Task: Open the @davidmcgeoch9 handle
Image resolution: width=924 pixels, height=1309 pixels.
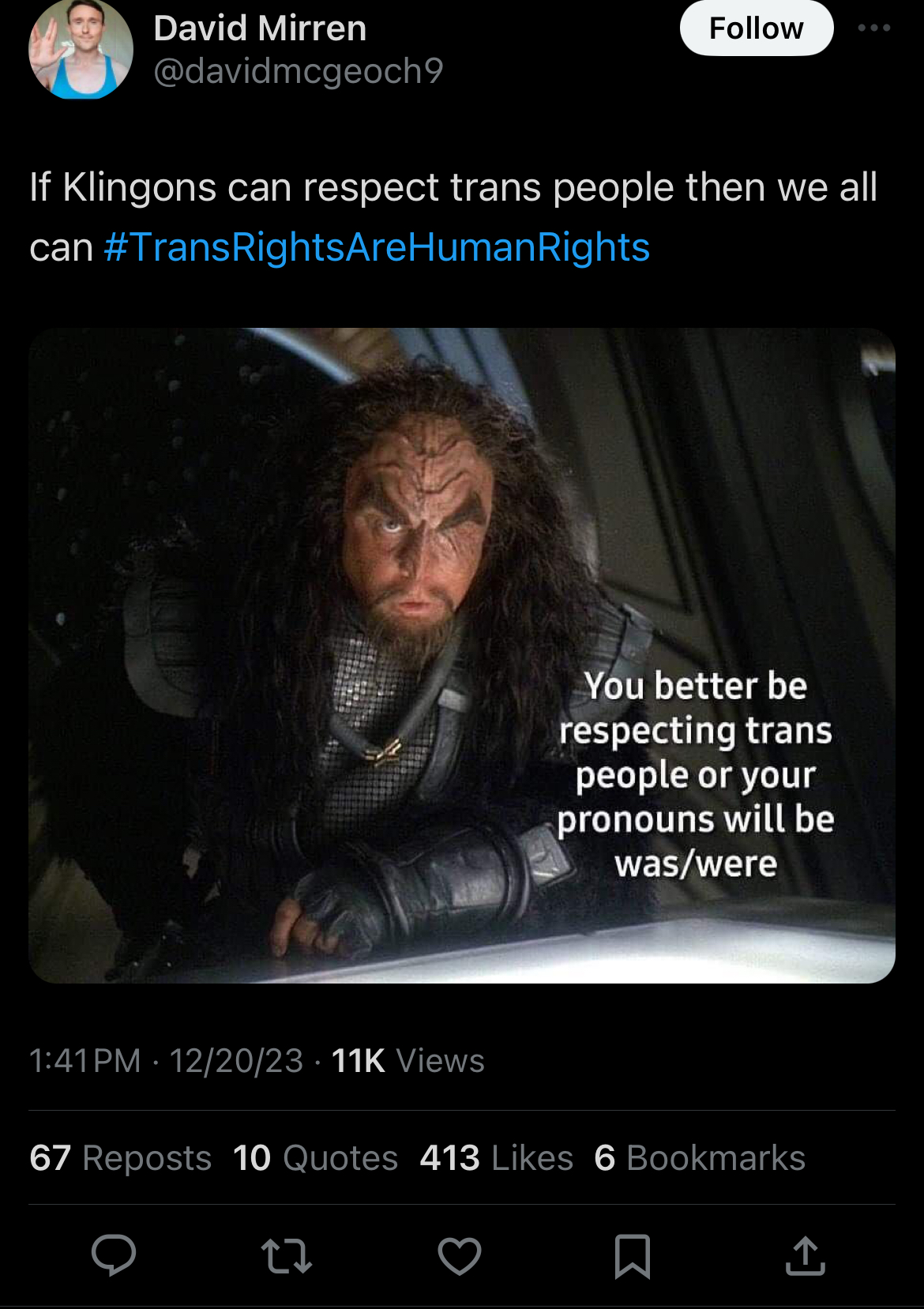Action: (299, 71)
